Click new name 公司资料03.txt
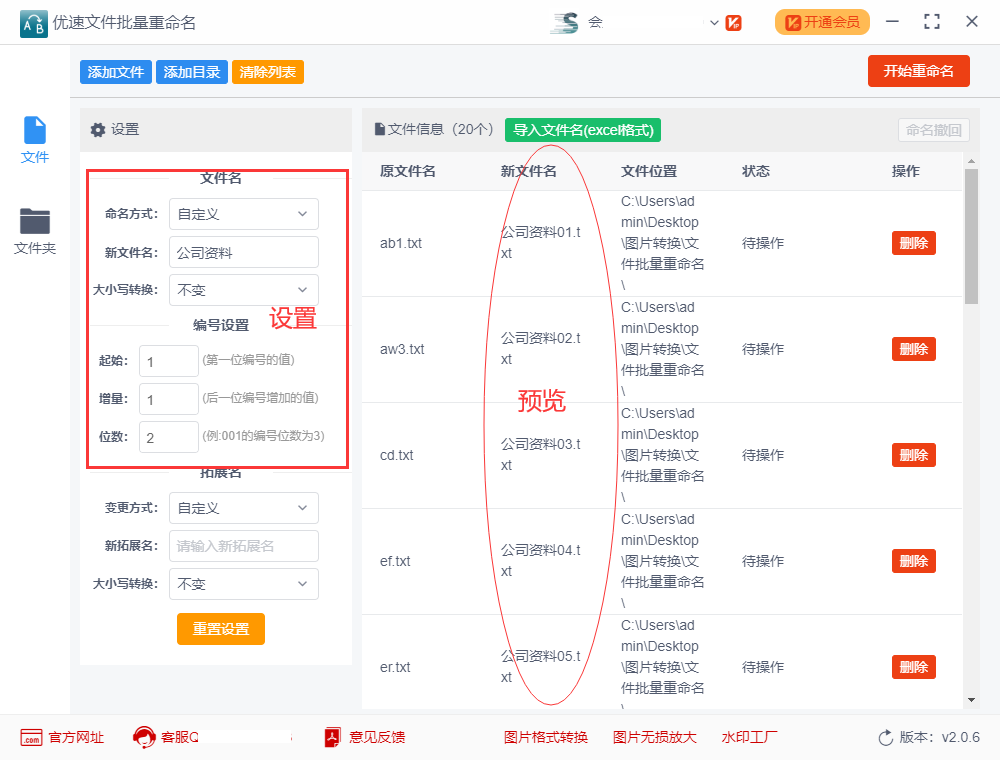1000x760 pixels. tap(540, 455)
